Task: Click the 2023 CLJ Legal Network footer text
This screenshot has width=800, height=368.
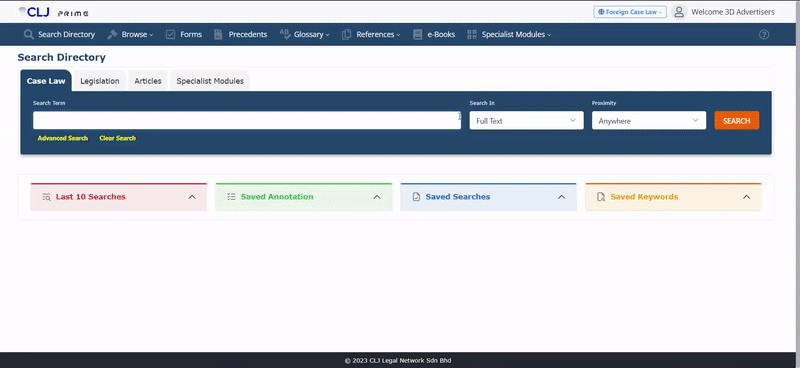Action: click(x=398, y=360)
